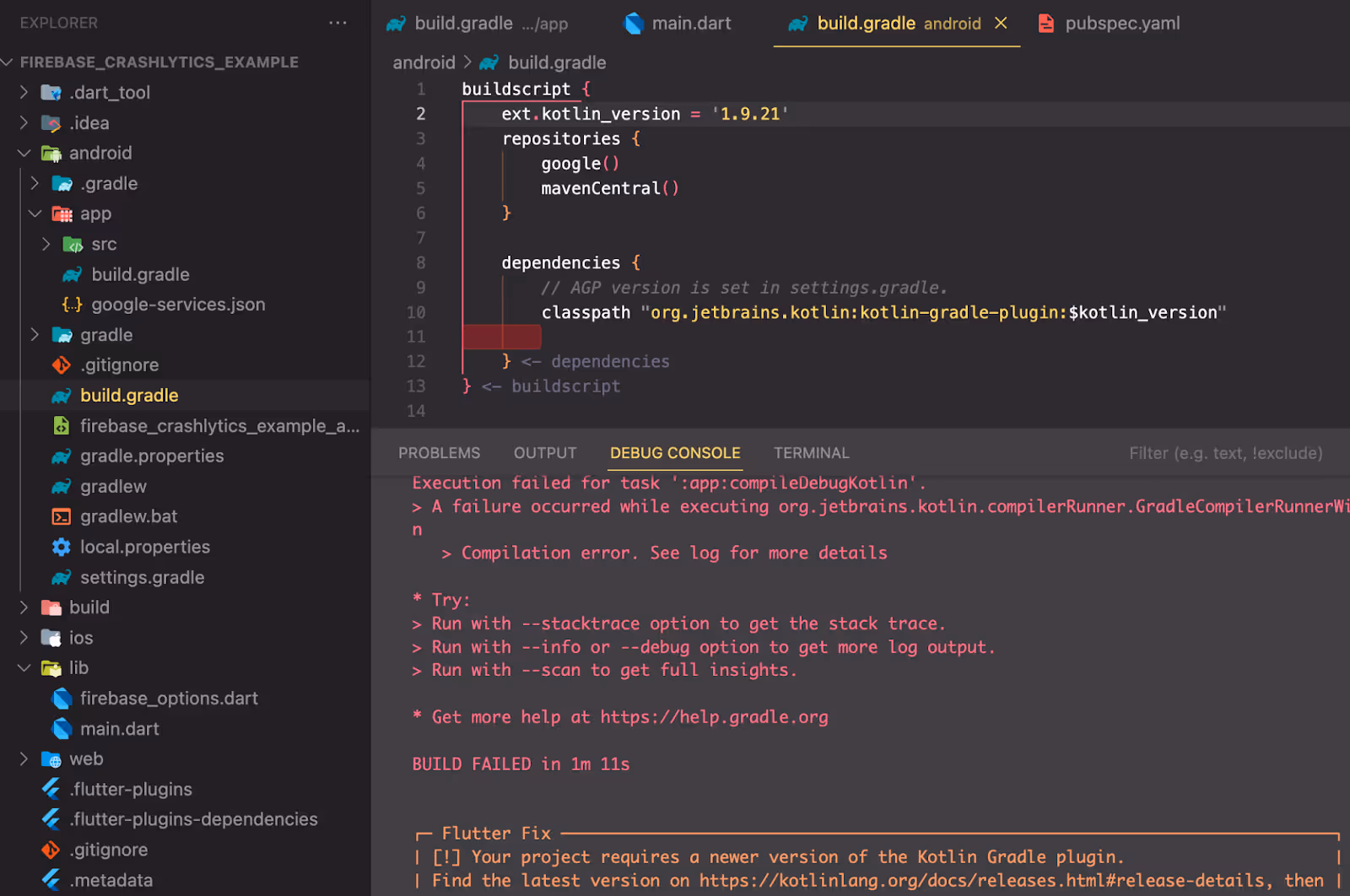This screenshot has width=1350, height=896.
Task: Click Dart icon of main.dart in explorer
Action: [x=62, y=729]
